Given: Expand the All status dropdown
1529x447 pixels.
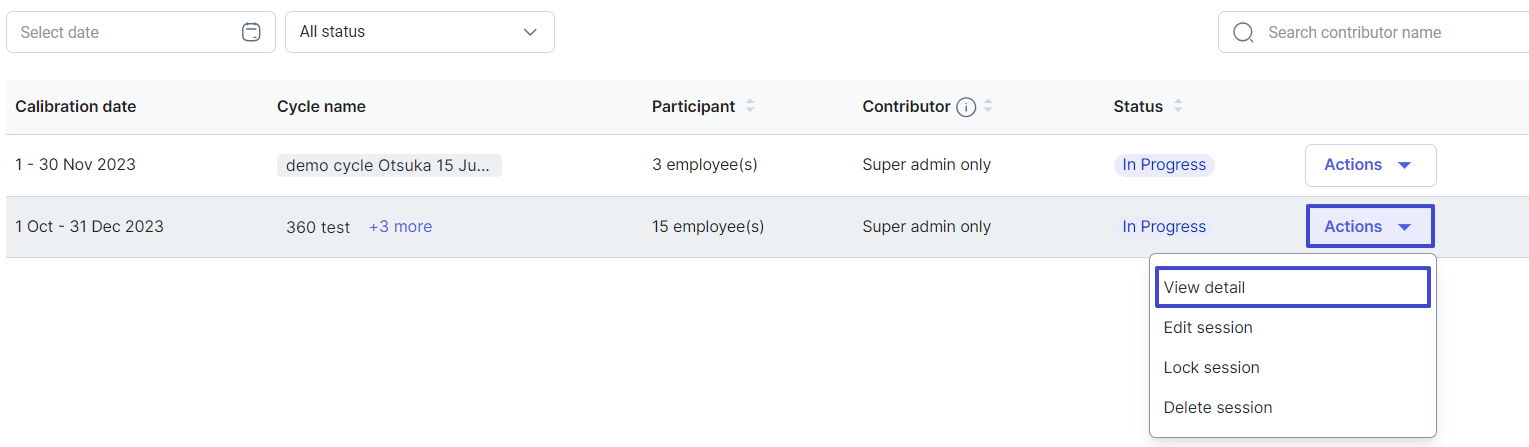Looking at the screenshot, I should point(420,32).
